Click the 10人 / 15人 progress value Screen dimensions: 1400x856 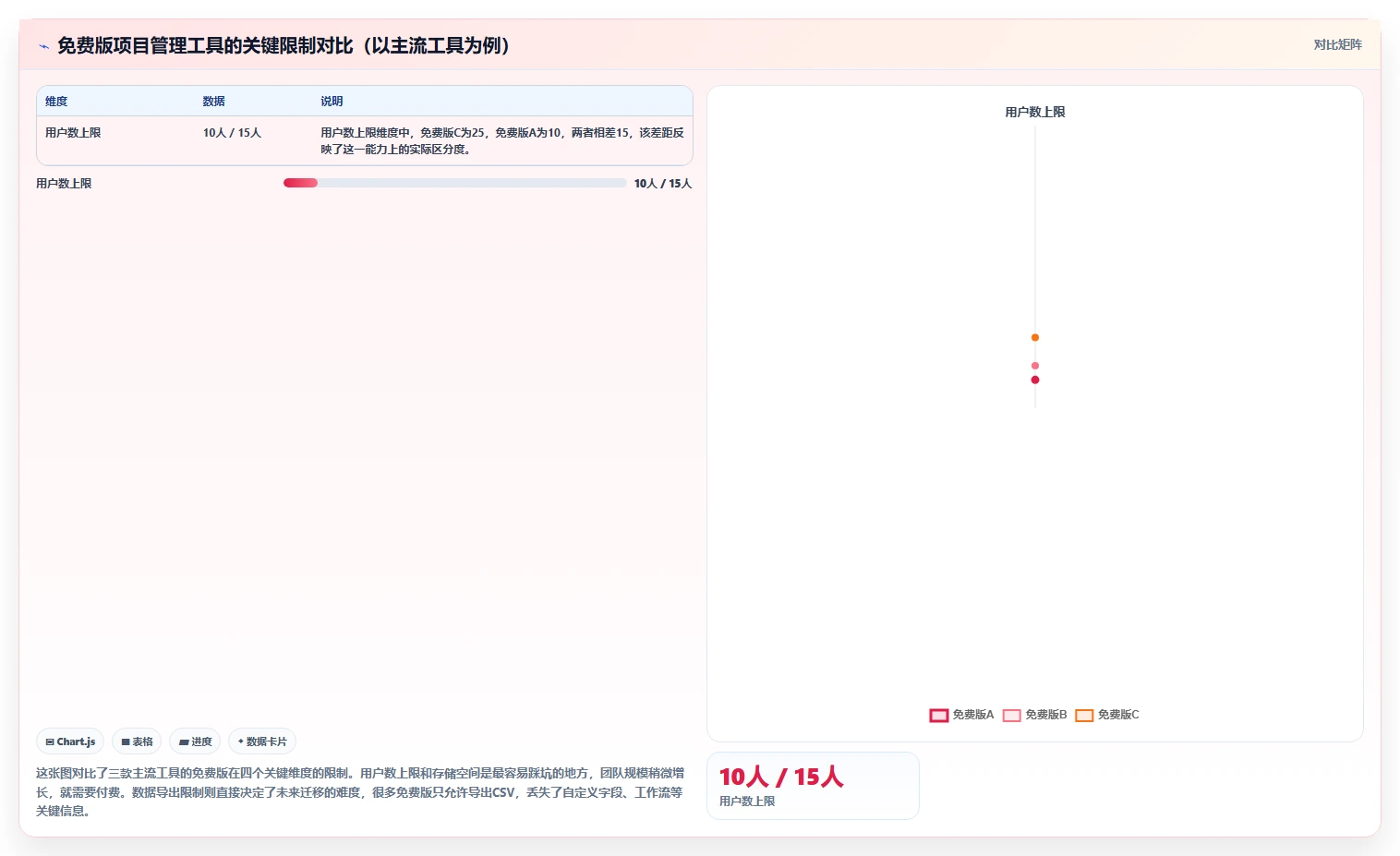(663, 184)
